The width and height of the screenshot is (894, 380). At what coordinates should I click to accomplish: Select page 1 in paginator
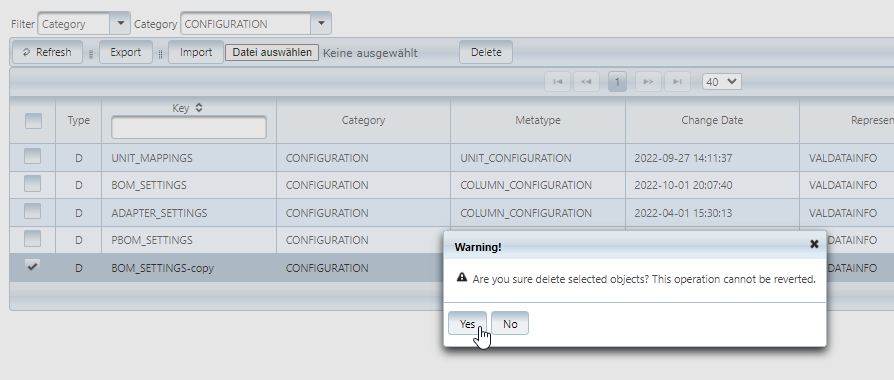(617, 82)
